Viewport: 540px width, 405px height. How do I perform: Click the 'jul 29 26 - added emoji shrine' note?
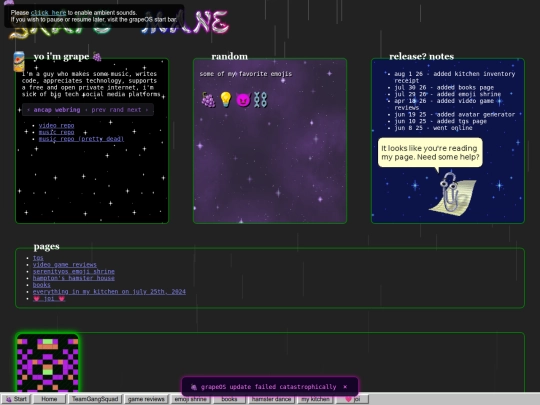[x=448, y=94]
